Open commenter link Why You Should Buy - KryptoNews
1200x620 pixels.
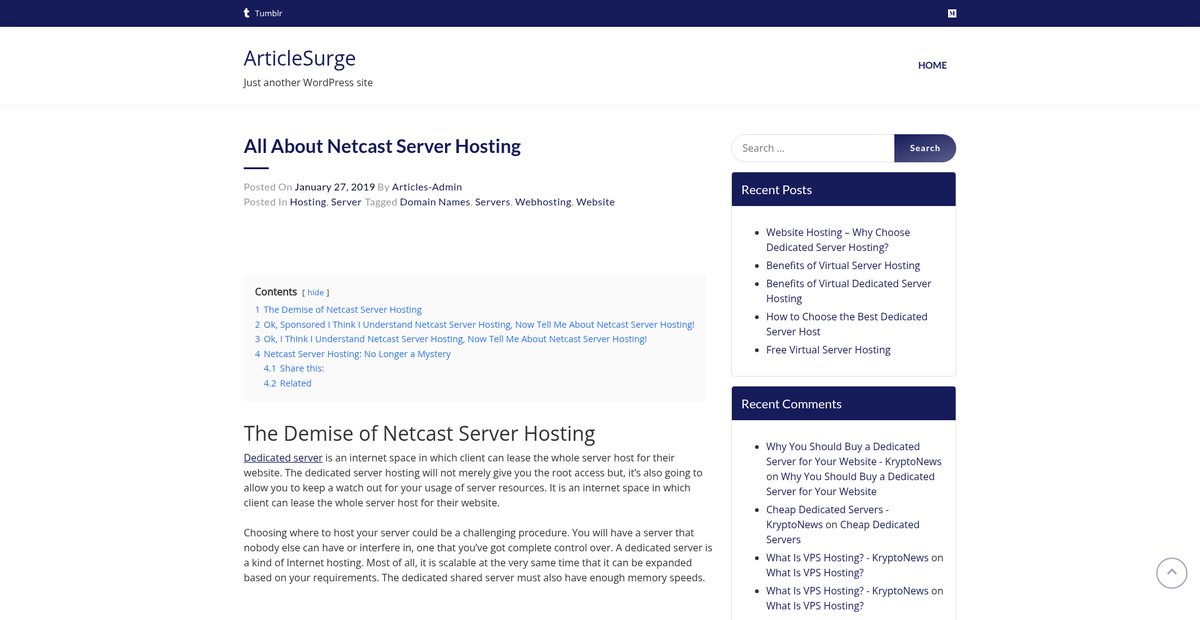pyautogui.click(x=854, y=454)
